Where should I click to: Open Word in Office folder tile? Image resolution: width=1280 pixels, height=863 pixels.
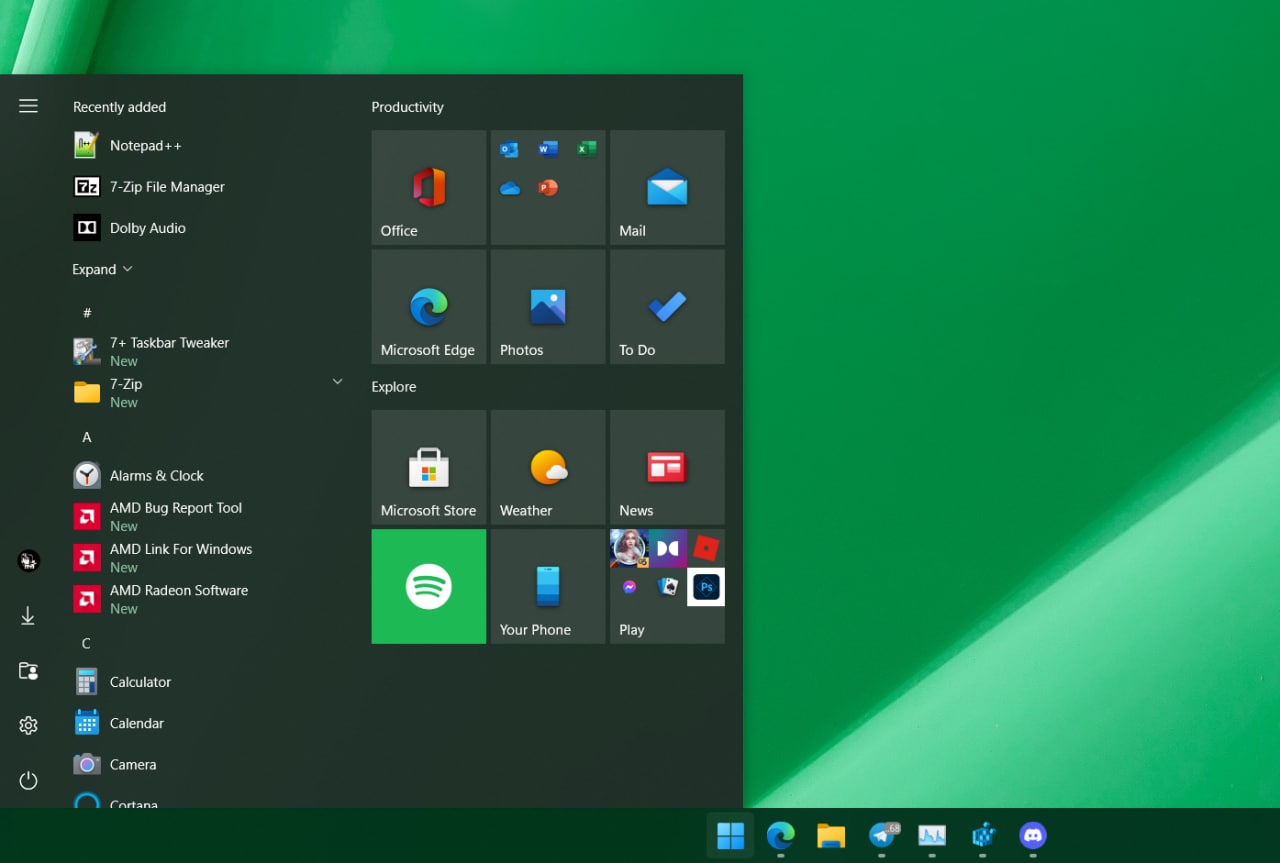point(548,150)
